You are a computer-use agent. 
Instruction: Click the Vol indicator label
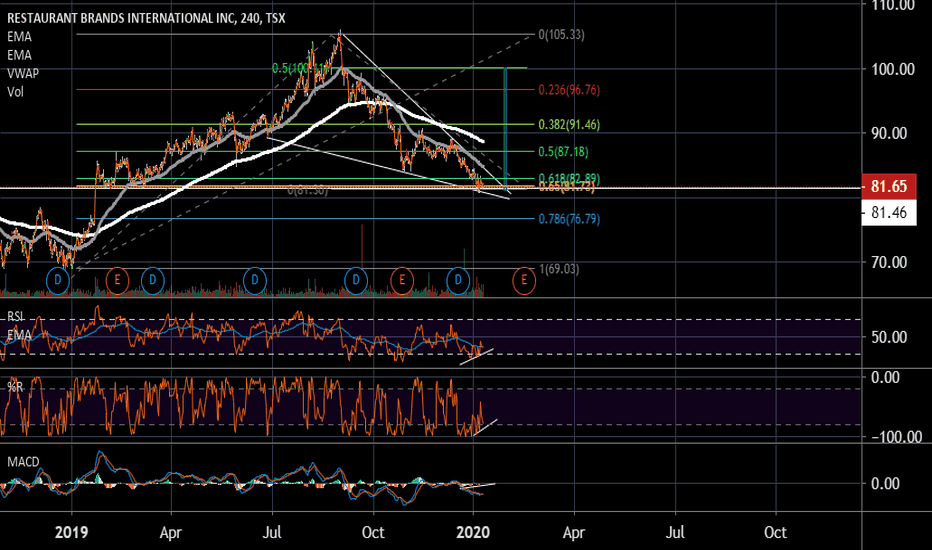click(x=15, y=92)
